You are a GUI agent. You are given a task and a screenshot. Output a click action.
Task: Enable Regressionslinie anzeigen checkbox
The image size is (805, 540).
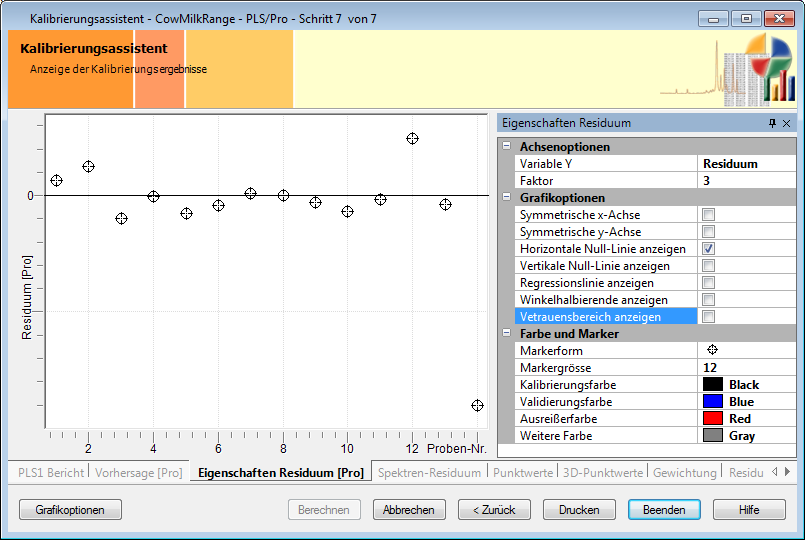708,283
